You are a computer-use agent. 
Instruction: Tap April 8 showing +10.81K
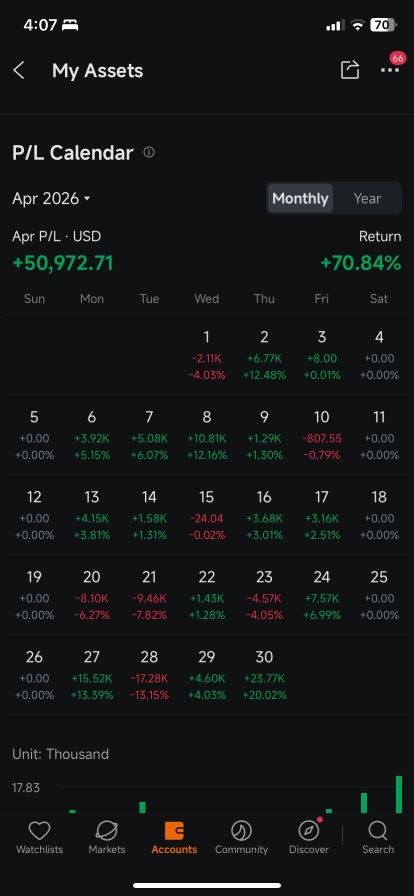pyautogui.click(x=206, y=436)
